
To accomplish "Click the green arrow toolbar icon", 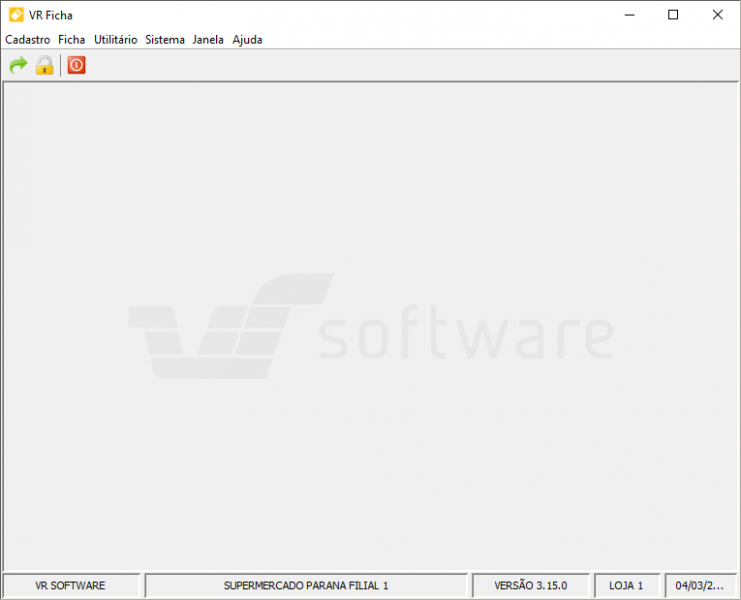I will [18, 66].
